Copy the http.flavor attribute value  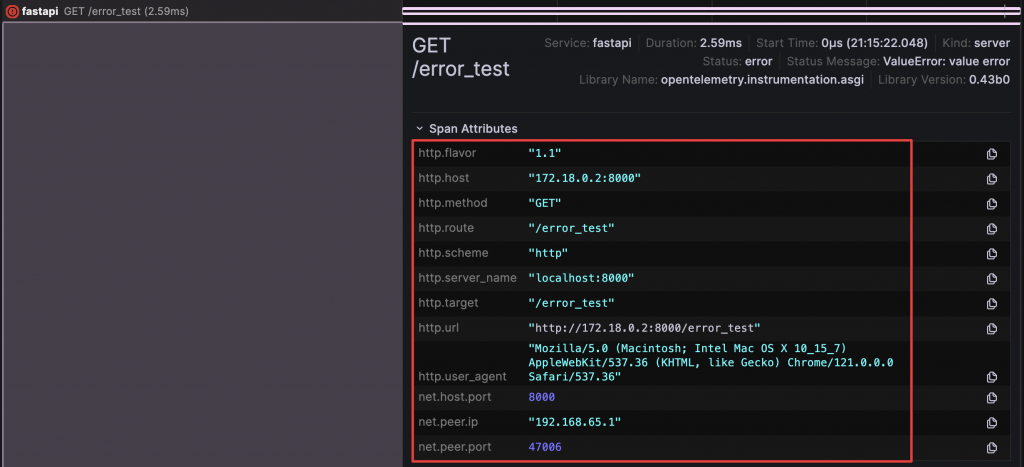pyautogui.click(x=992, y=154)
